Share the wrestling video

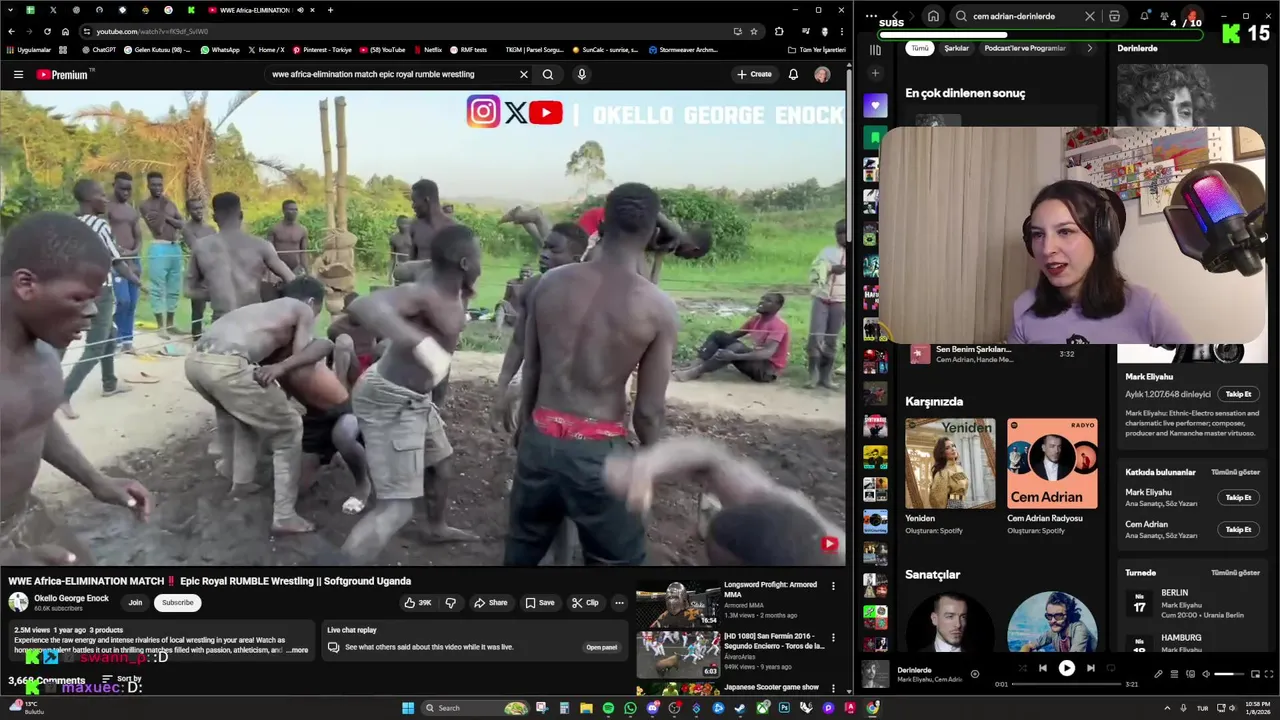click(x=490, y=603)
